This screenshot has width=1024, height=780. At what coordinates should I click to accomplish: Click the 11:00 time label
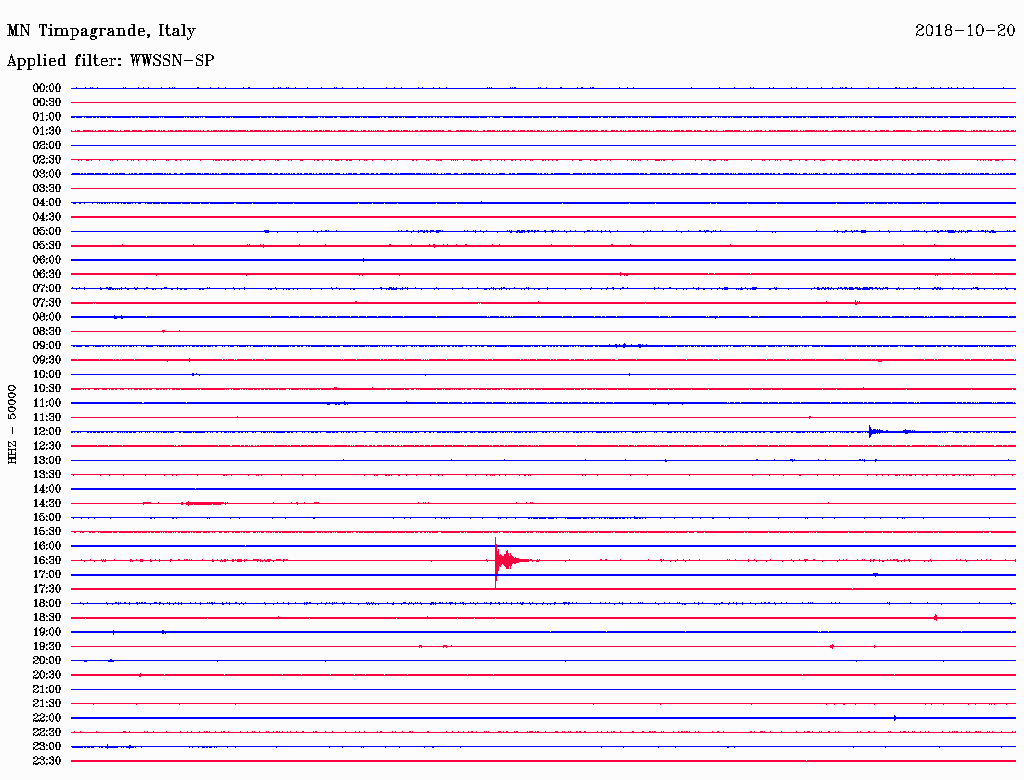pyautogui.click(x=47, y=403)
